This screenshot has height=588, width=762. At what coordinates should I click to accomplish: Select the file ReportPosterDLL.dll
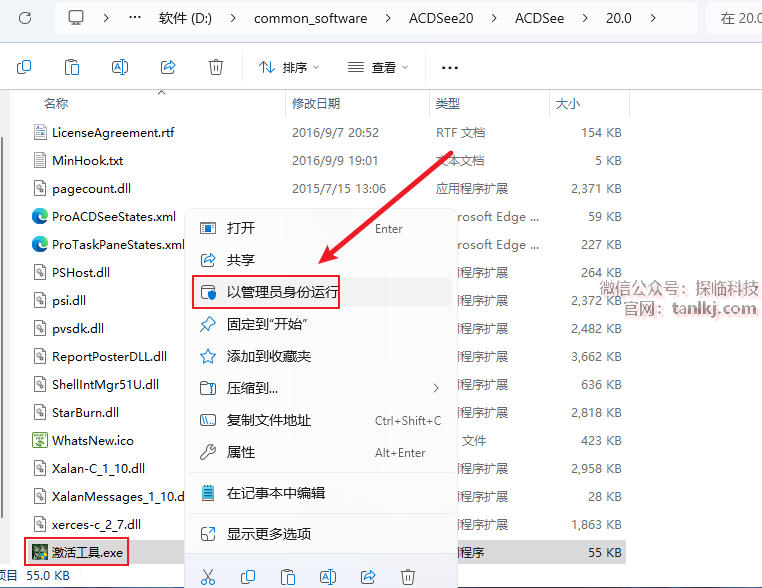[x=109, y=356]
